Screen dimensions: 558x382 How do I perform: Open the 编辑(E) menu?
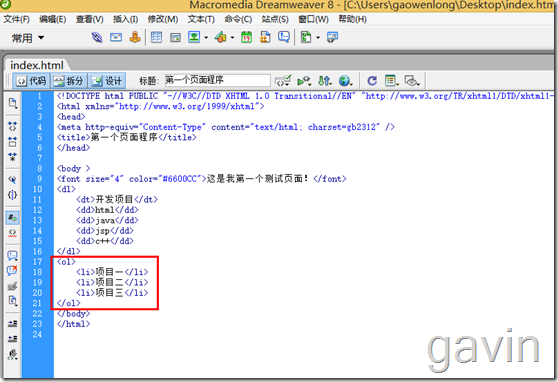53,19
